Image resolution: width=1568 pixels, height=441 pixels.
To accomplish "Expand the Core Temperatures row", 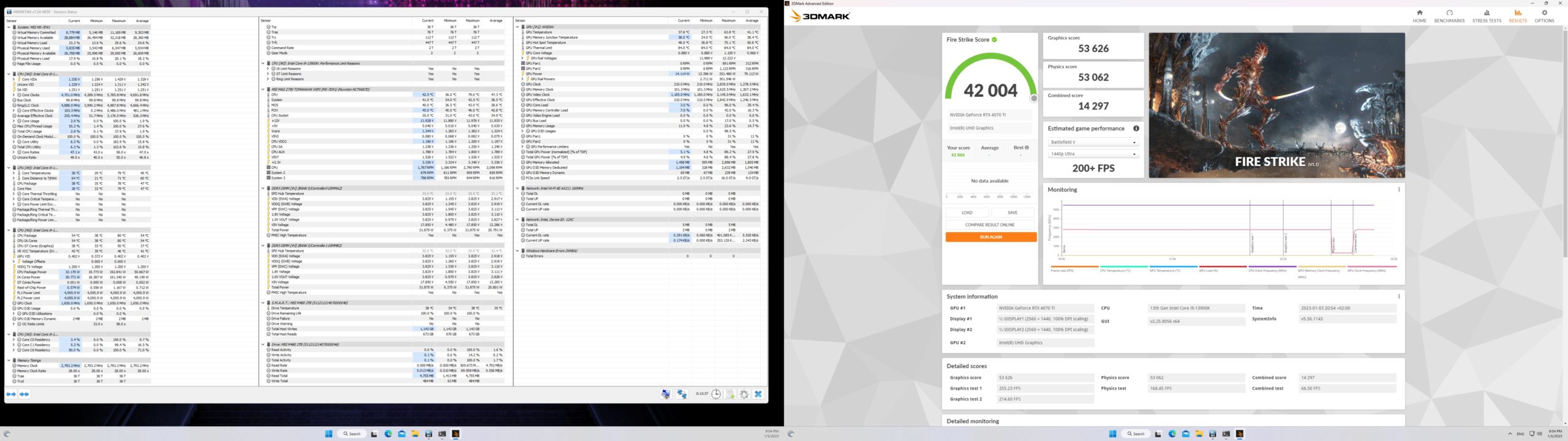I will (x=14, y=173).
